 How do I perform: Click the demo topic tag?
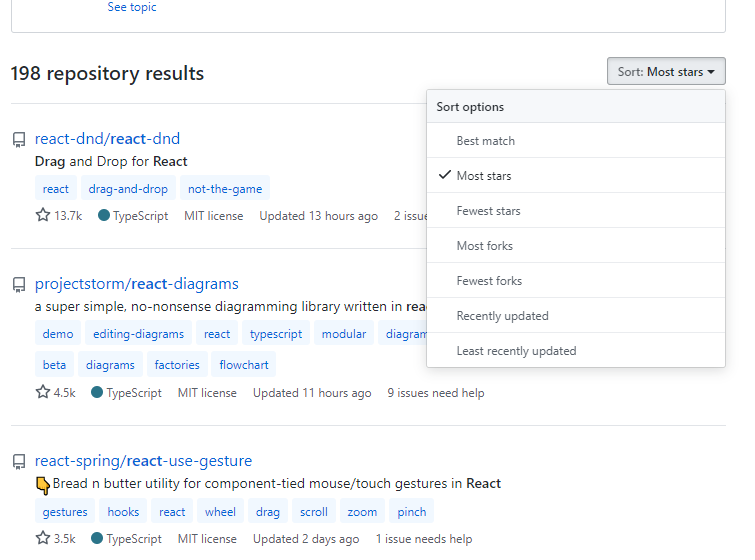point(58,334)
